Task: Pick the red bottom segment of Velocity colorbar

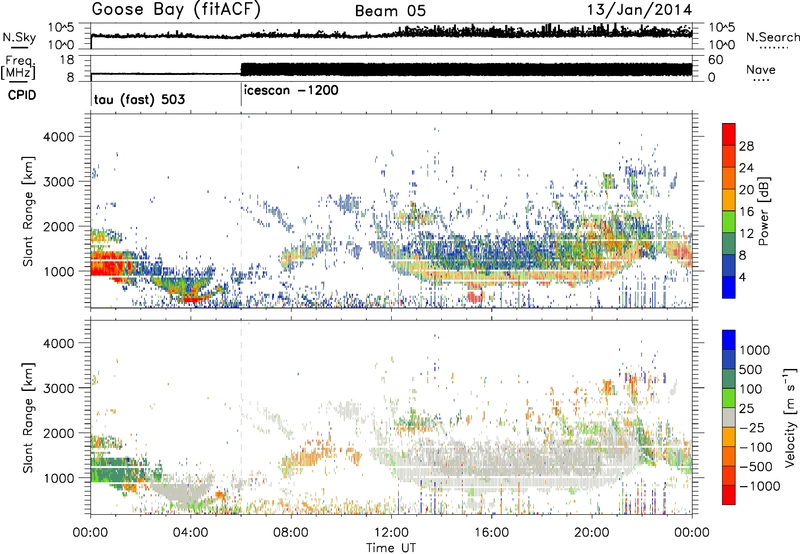Action: point(729,495)
